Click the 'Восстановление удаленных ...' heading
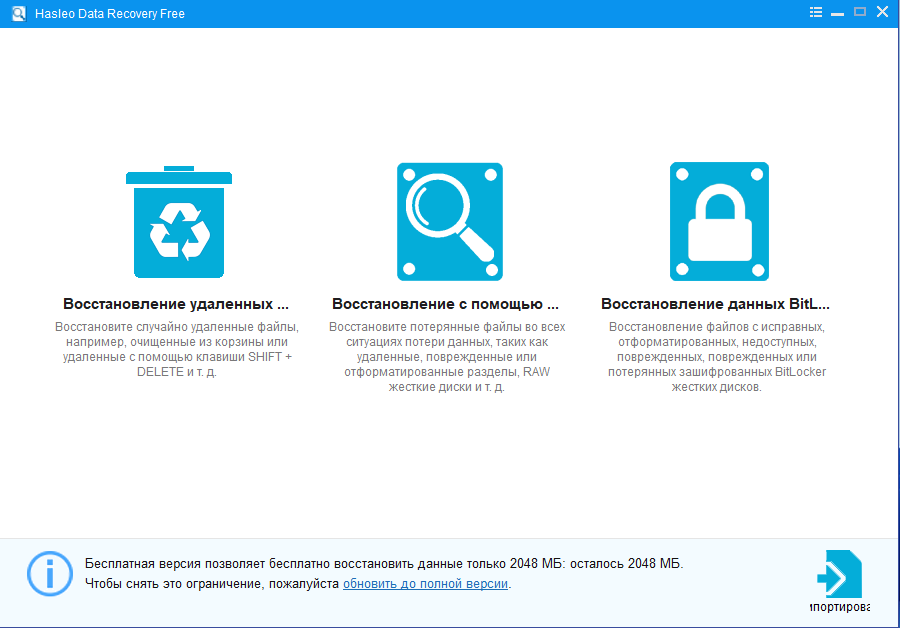Screen dimensions: 900x628 click(x=176, y=304)
